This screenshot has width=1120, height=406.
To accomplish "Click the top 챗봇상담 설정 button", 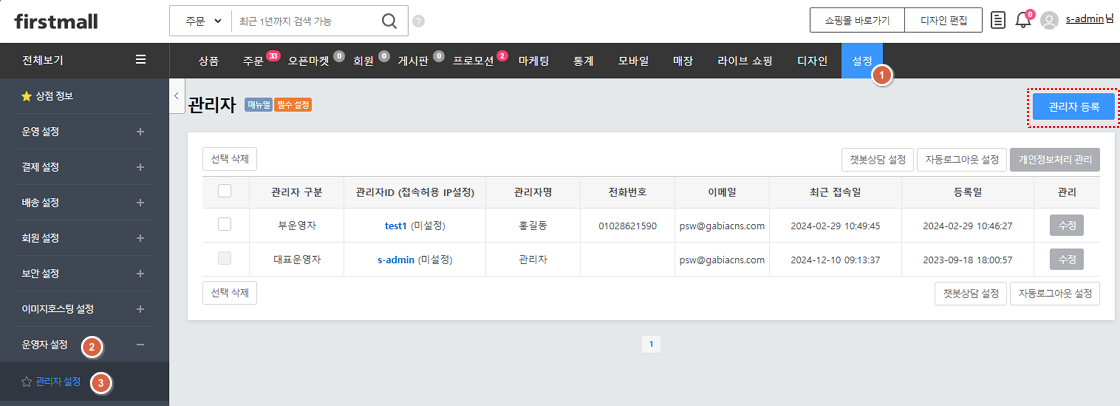I will (x=877, y=160).
